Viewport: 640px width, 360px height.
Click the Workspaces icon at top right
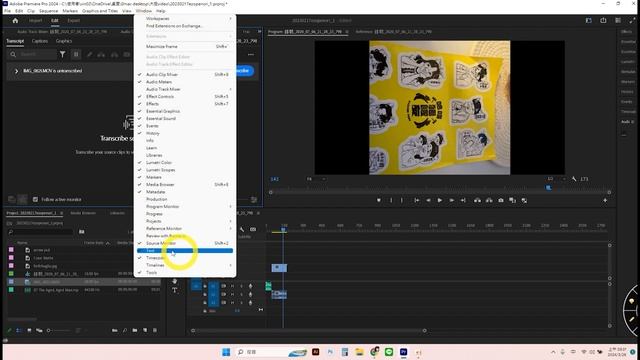589,20
